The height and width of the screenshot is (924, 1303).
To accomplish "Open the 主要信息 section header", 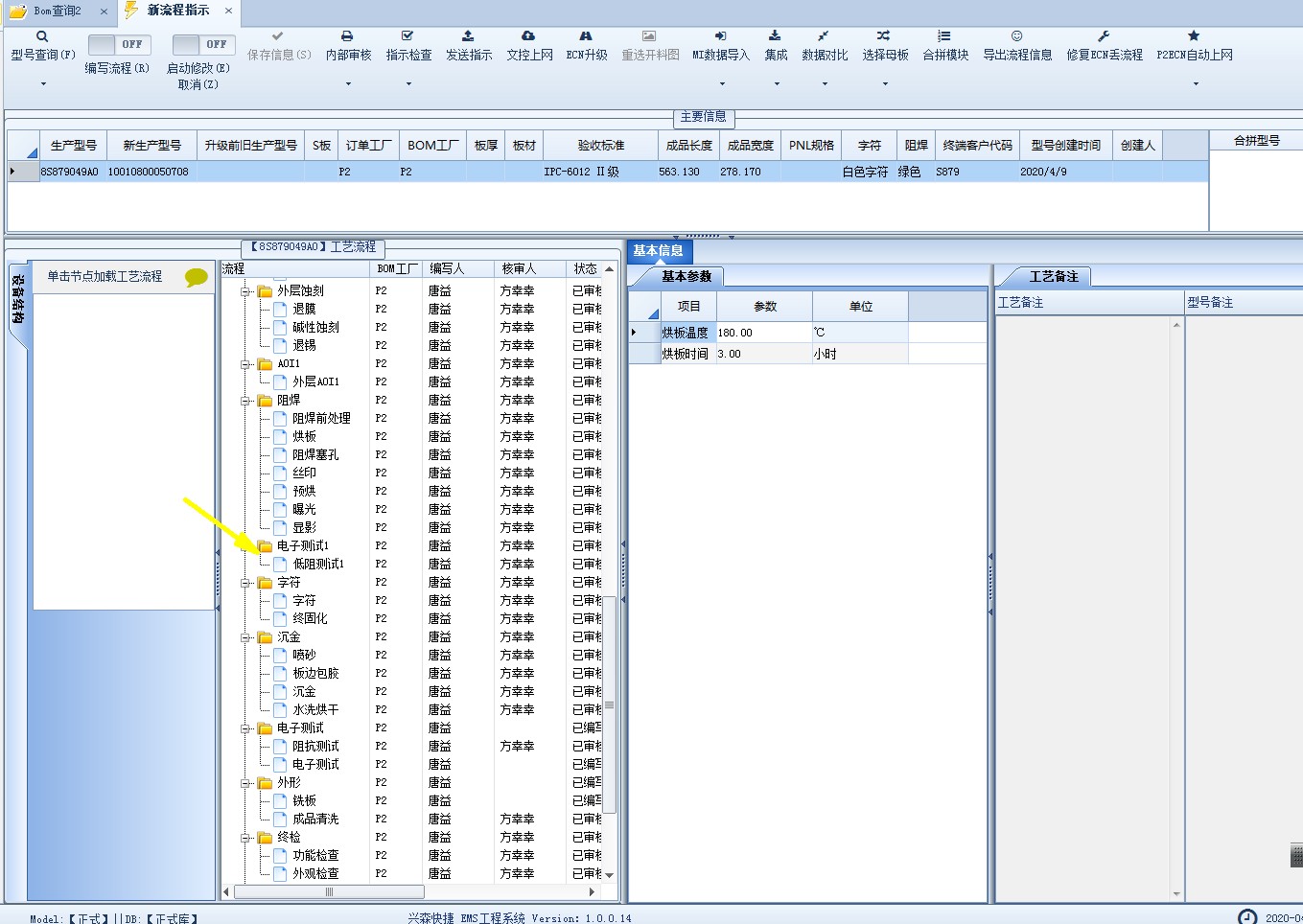I will pos(704,117).
